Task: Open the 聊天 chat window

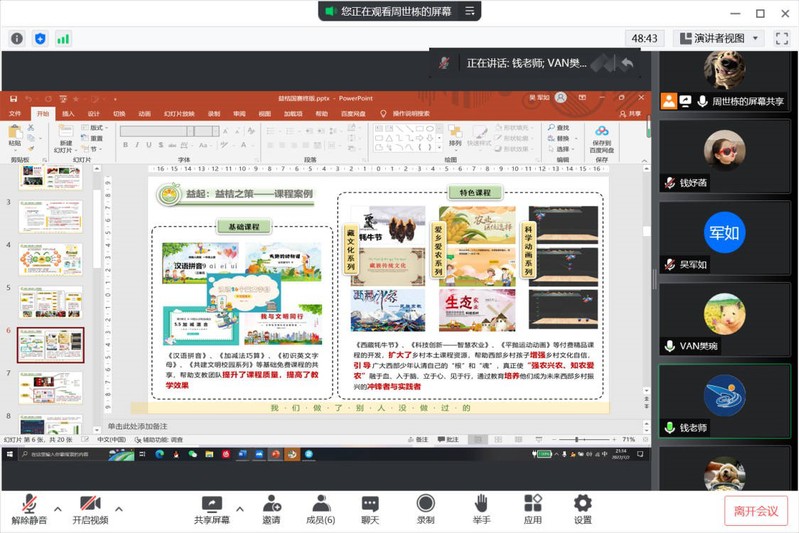Action: tap(370, 509)
